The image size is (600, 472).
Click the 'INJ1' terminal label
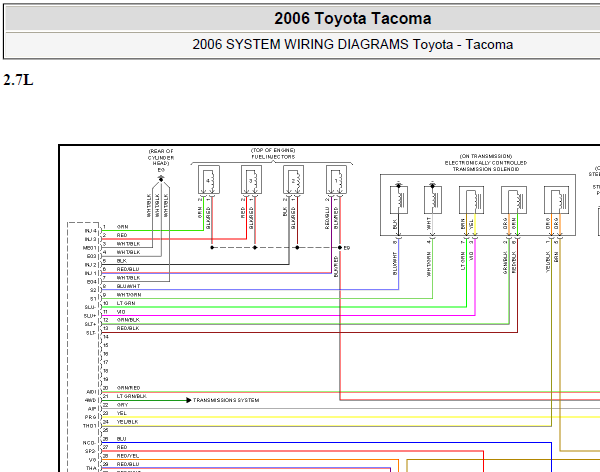91,273
